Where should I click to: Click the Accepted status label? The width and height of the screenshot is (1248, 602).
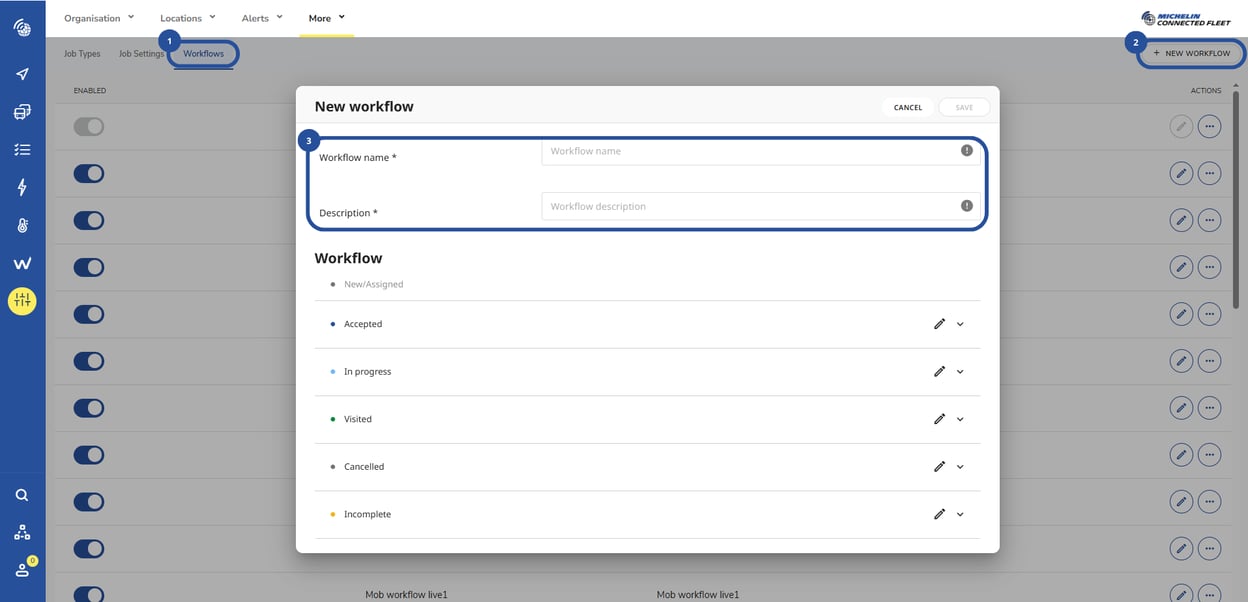pos(363,324)
